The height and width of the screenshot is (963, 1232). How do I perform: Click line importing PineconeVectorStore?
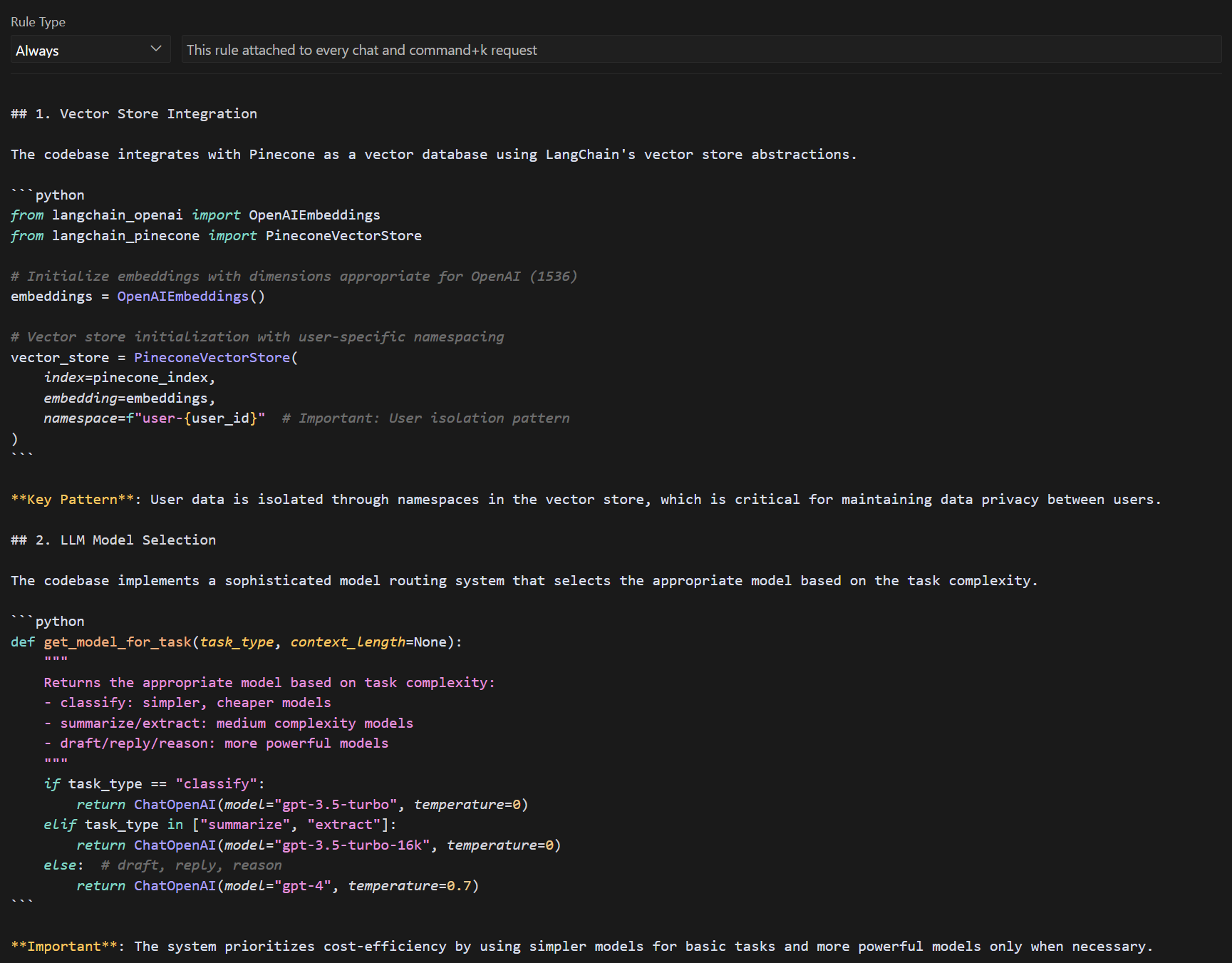pyautogui.click(x=216, y=235)
